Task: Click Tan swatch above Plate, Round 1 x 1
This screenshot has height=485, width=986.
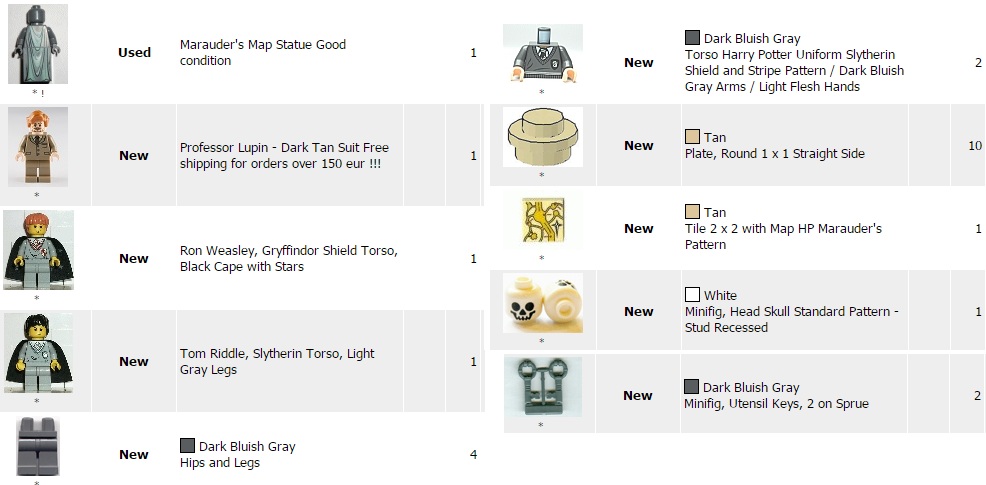Action: tap(692, 137)
